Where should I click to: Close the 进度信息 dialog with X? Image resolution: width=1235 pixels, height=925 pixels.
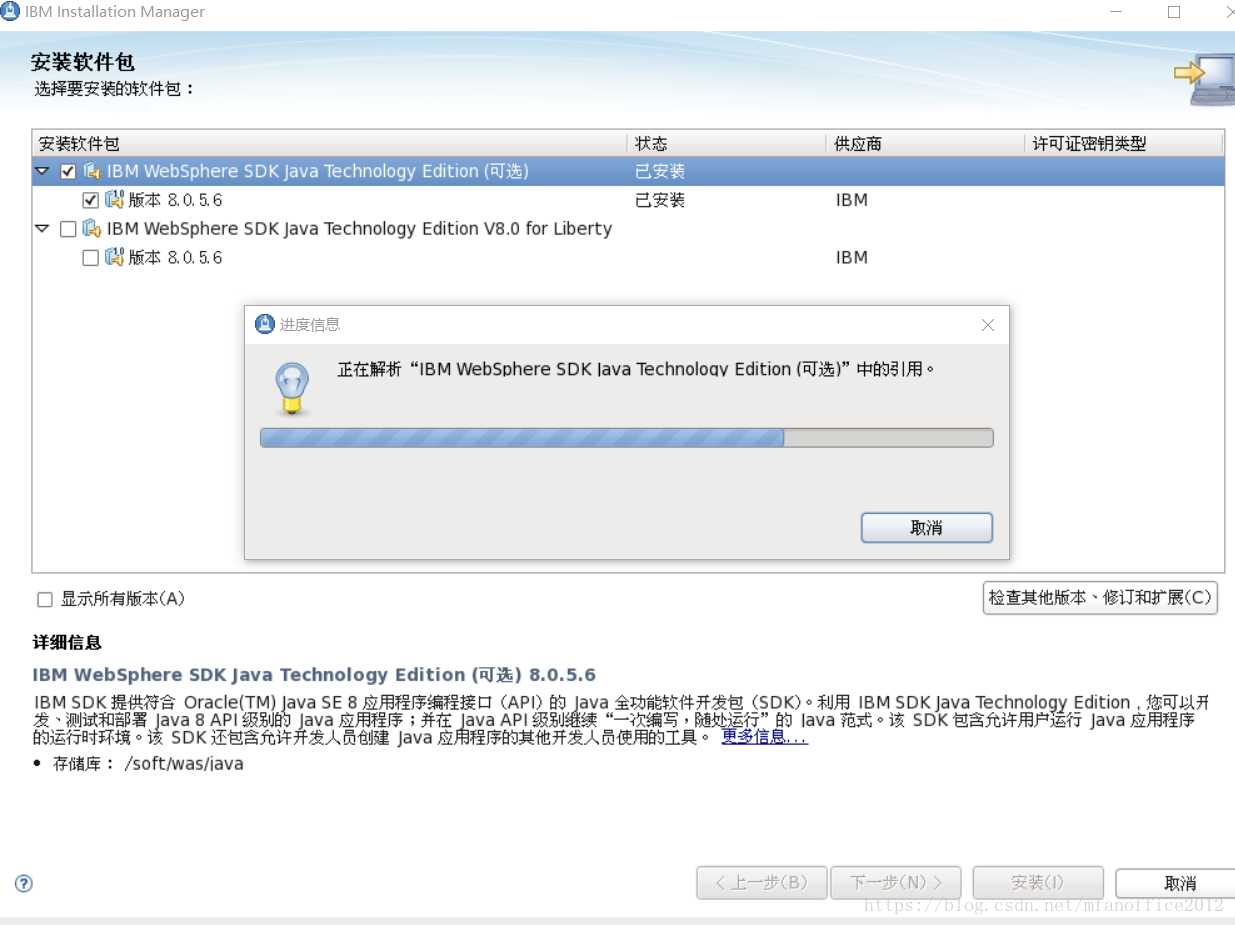click(988, 325)
